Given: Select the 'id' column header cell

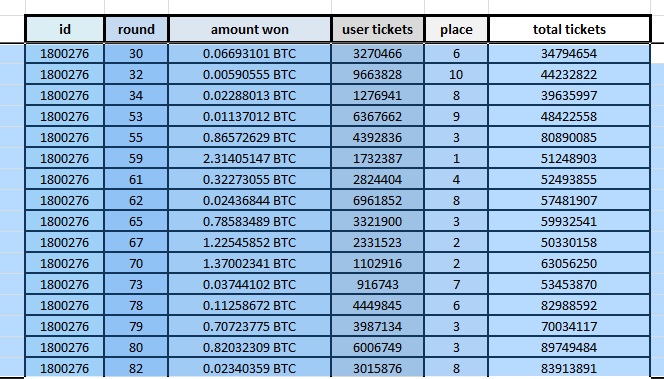Looking at the screenshot, I should pos(64,29).
